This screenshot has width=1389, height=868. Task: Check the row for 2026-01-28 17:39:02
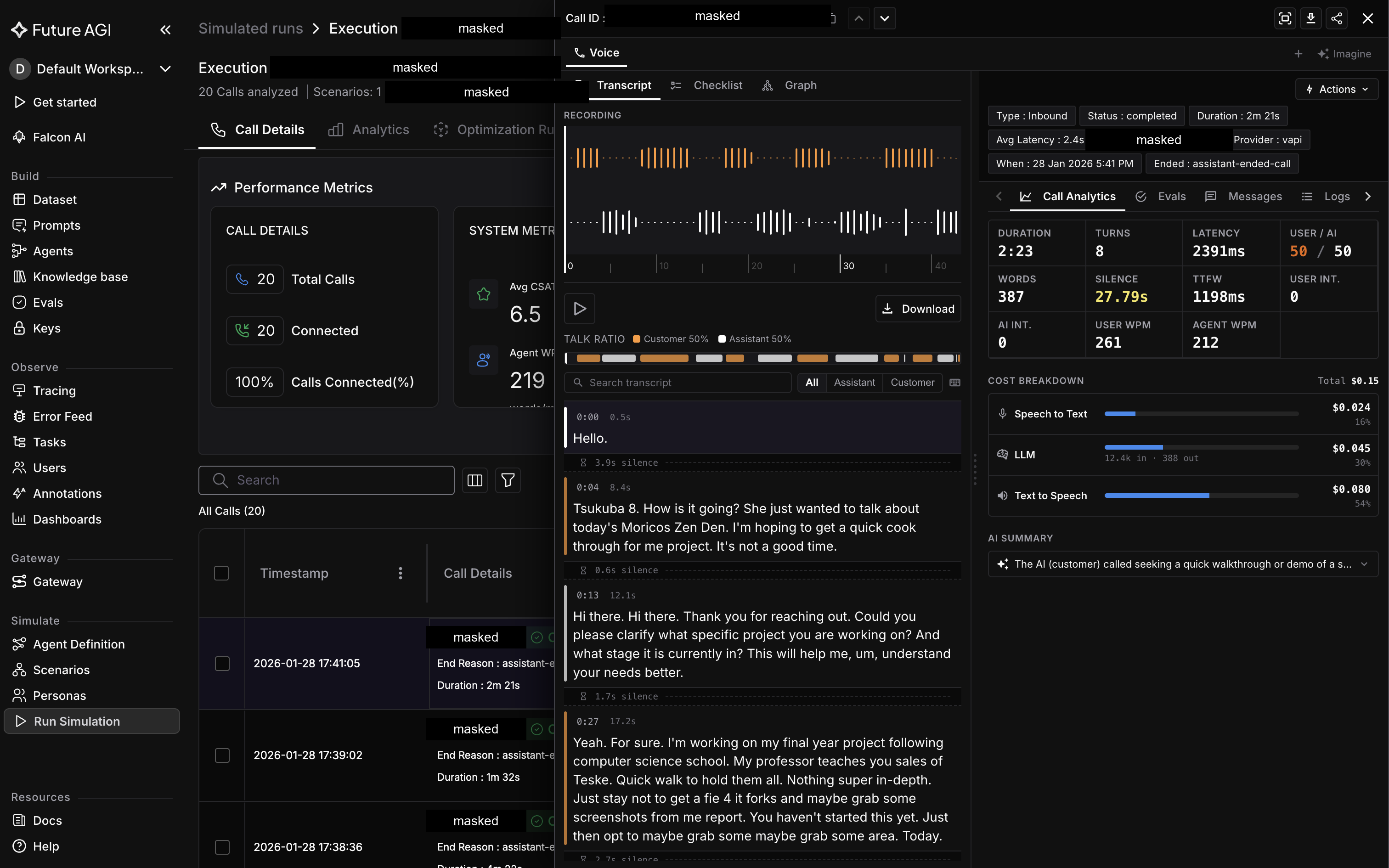[222, 755]
